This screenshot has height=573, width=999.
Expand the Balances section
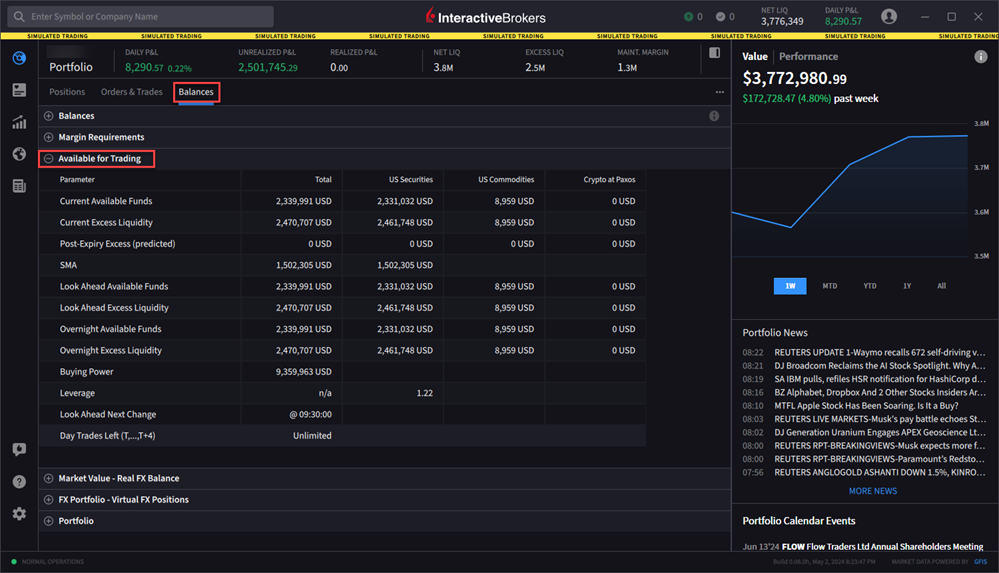pyautogui.click(x=48, y=116)
